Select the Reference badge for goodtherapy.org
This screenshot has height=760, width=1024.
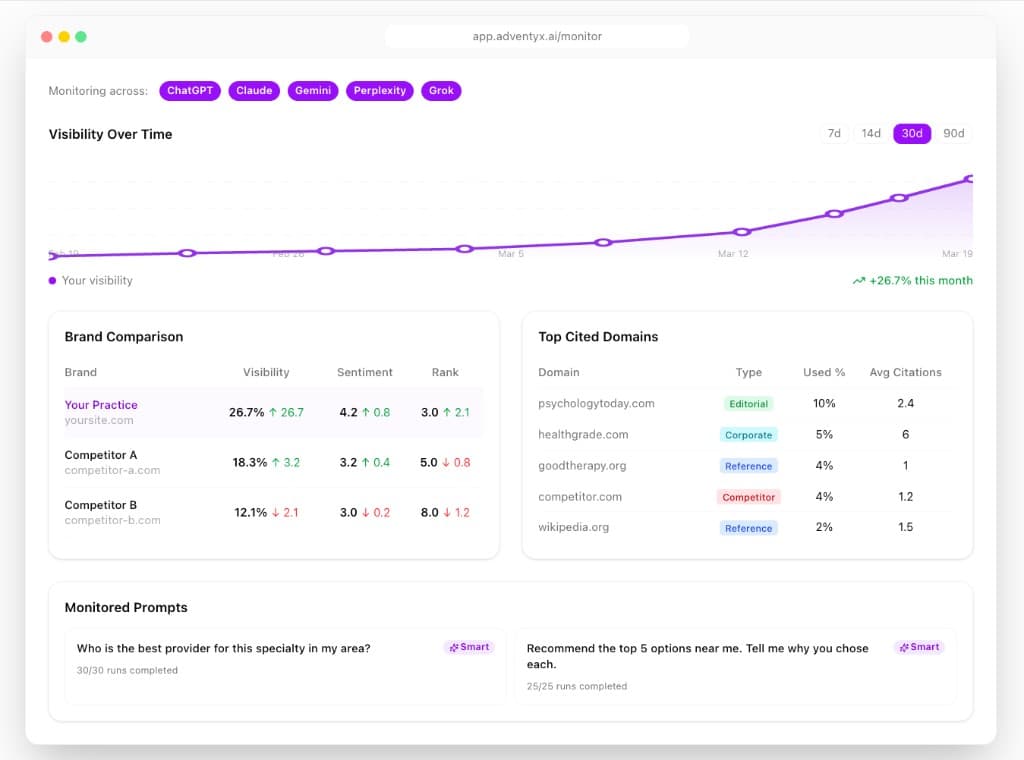tap(748, 465)
